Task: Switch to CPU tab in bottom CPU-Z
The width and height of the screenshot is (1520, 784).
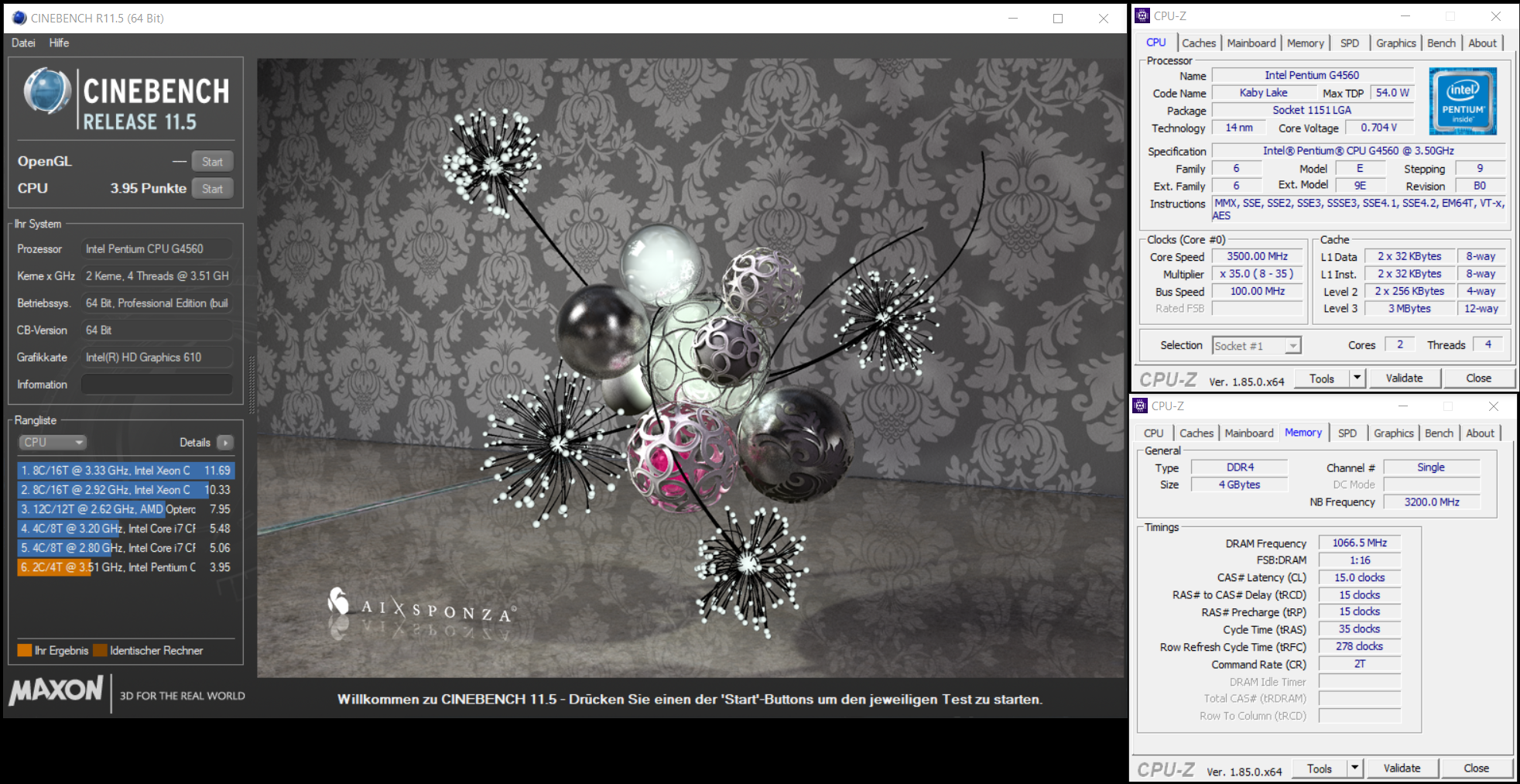Action: tap(1153, 433)
